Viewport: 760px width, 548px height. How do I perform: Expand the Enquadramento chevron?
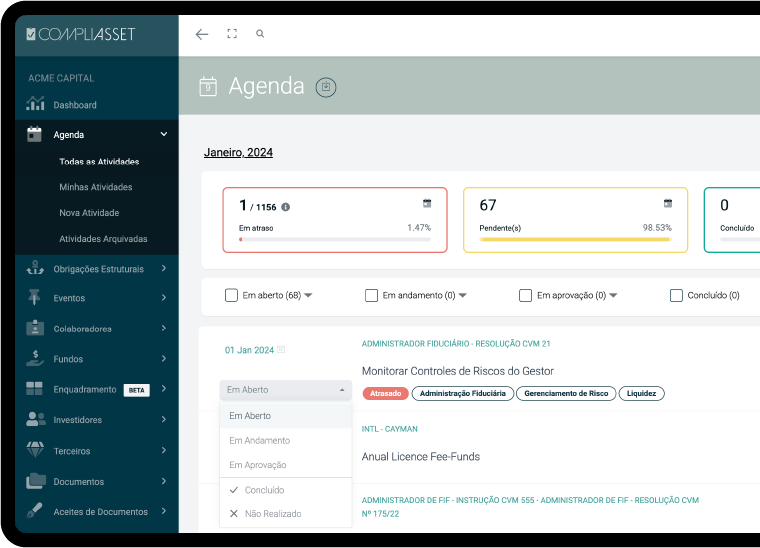coord(164,389)
